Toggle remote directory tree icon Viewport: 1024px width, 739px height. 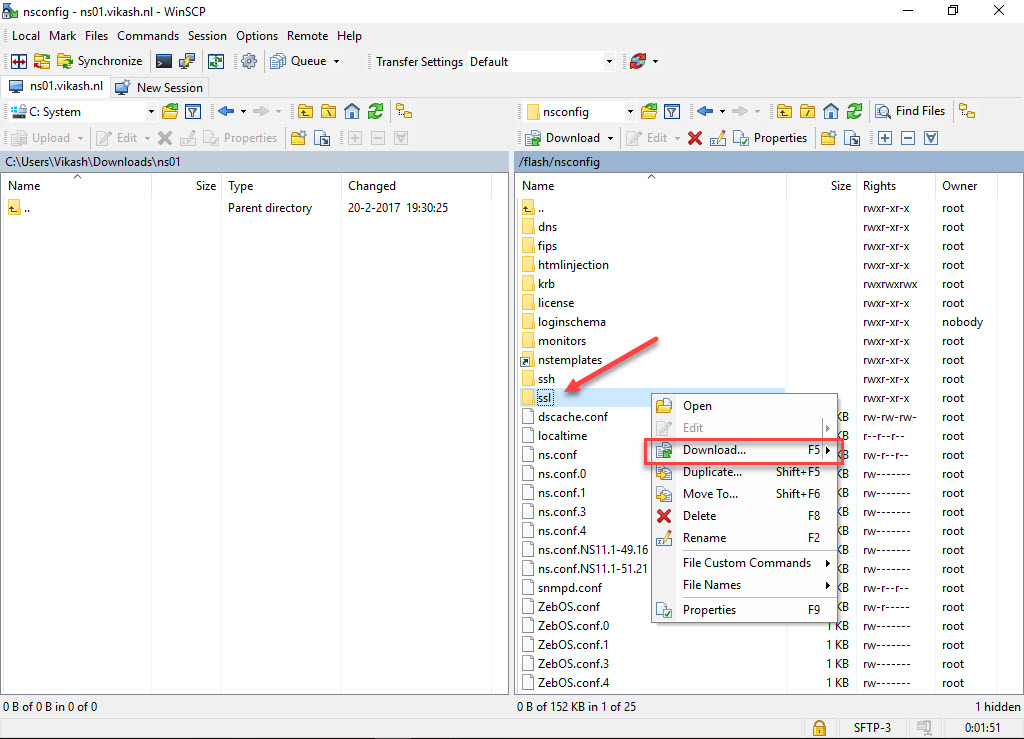point(967,112)
